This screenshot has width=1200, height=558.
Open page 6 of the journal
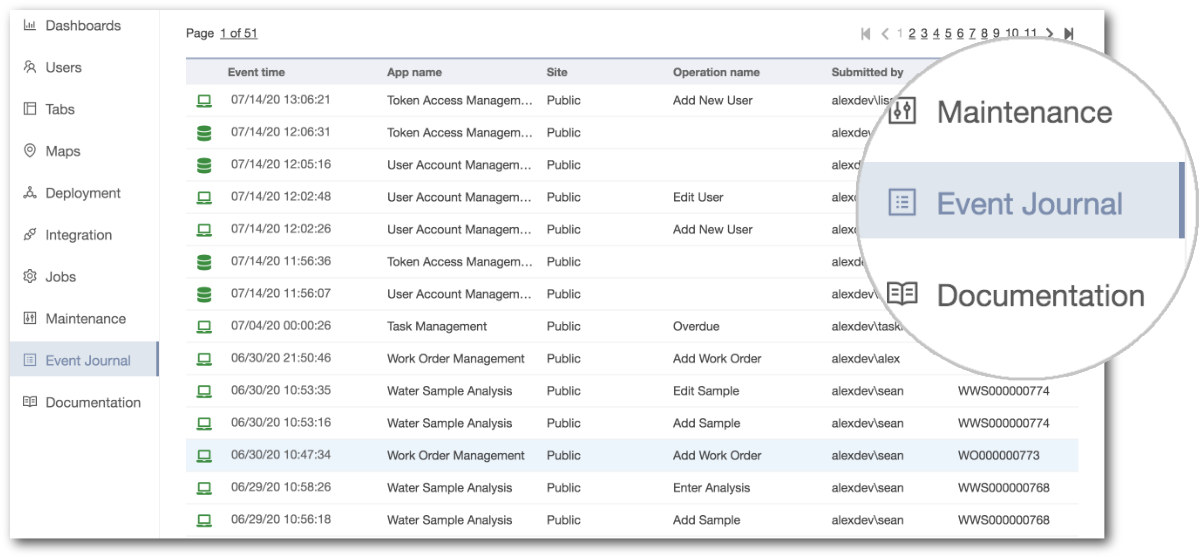click(960, 34)
